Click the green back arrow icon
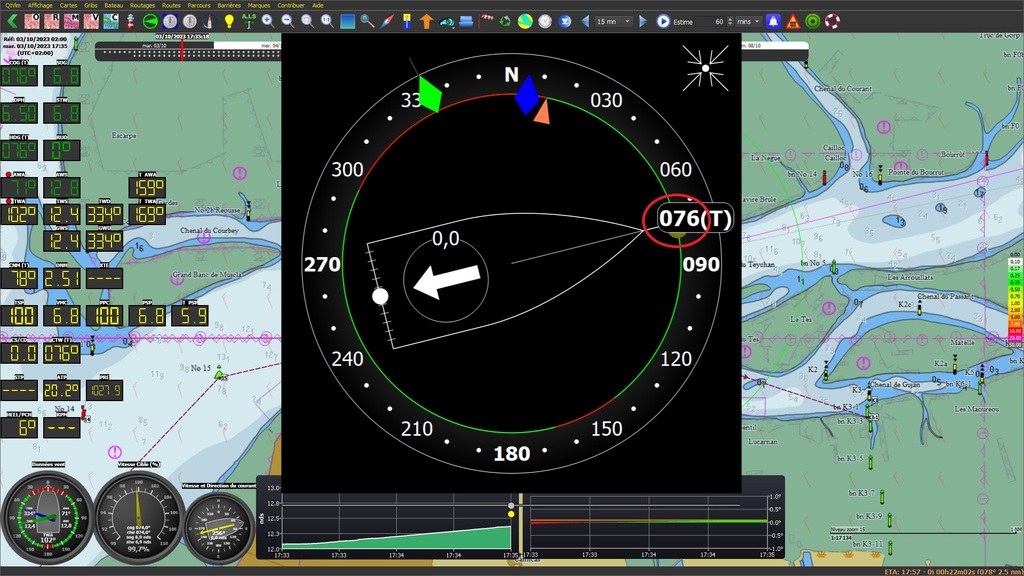The image size is (1024, 576). click(12, 21)
